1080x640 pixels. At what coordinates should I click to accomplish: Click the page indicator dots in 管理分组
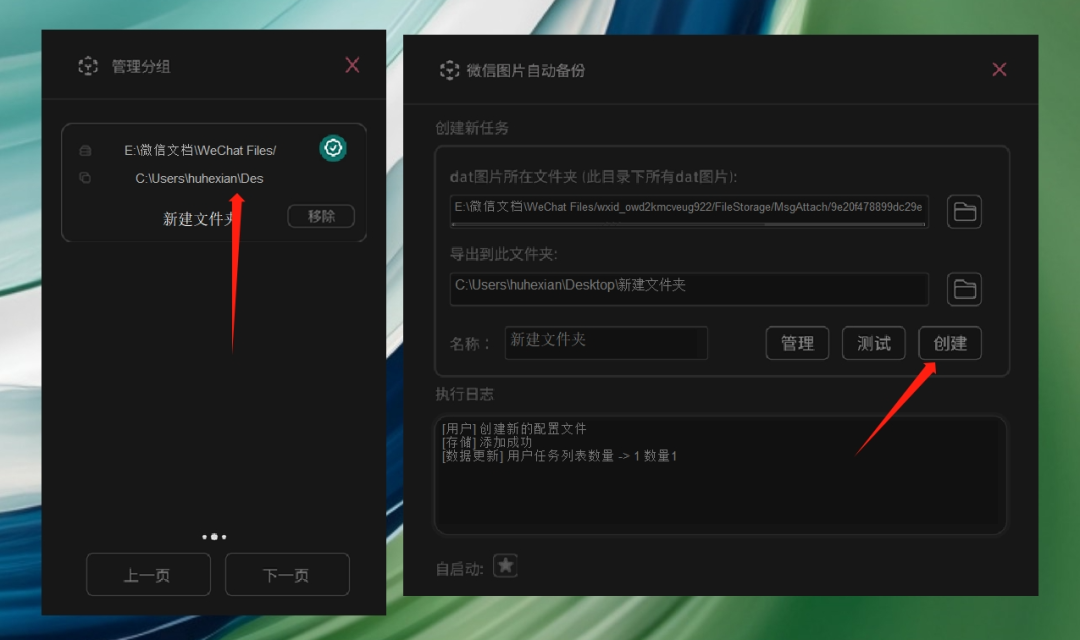[x=214, y=537]
